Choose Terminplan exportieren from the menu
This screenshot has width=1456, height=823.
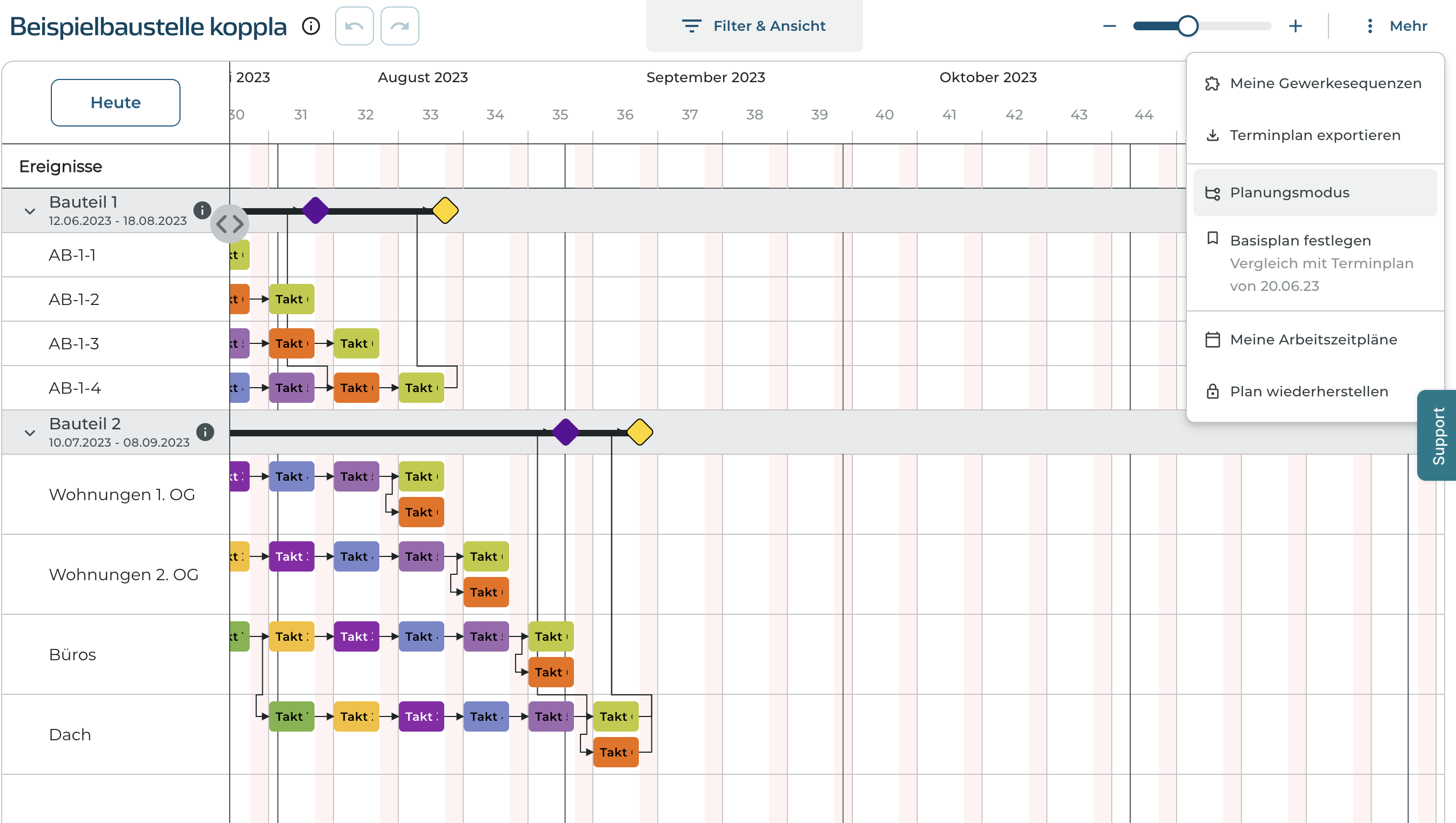click(1315, 136)
